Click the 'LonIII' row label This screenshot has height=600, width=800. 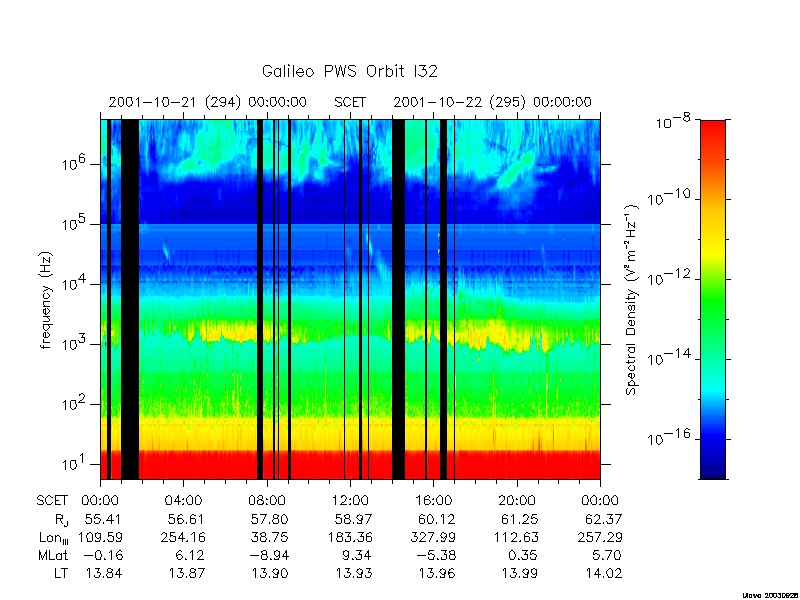pyautogui.click(x=54, y=538)
